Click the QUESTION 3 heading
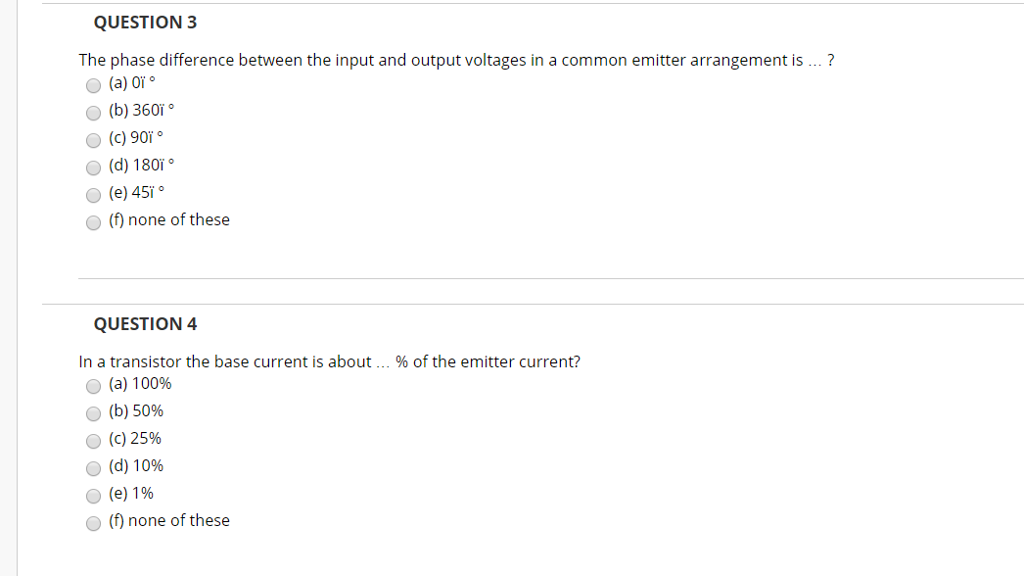The width and height of the screenshot is (1024, 576). pyautogui.click(x=145, y=22)
